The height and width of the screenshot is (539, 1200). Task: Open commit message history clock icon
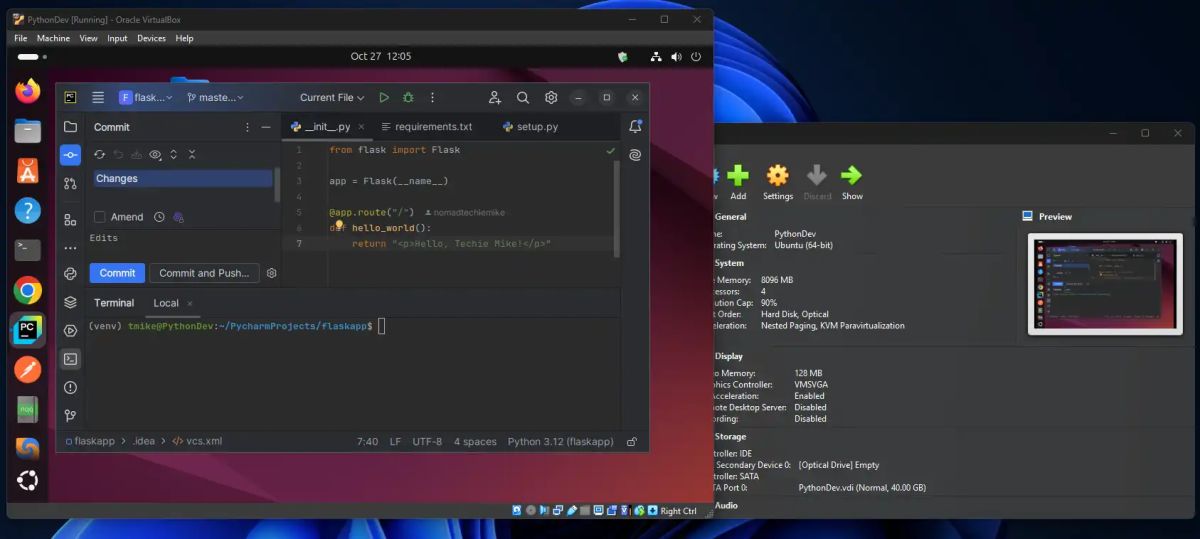click(159, 217)
